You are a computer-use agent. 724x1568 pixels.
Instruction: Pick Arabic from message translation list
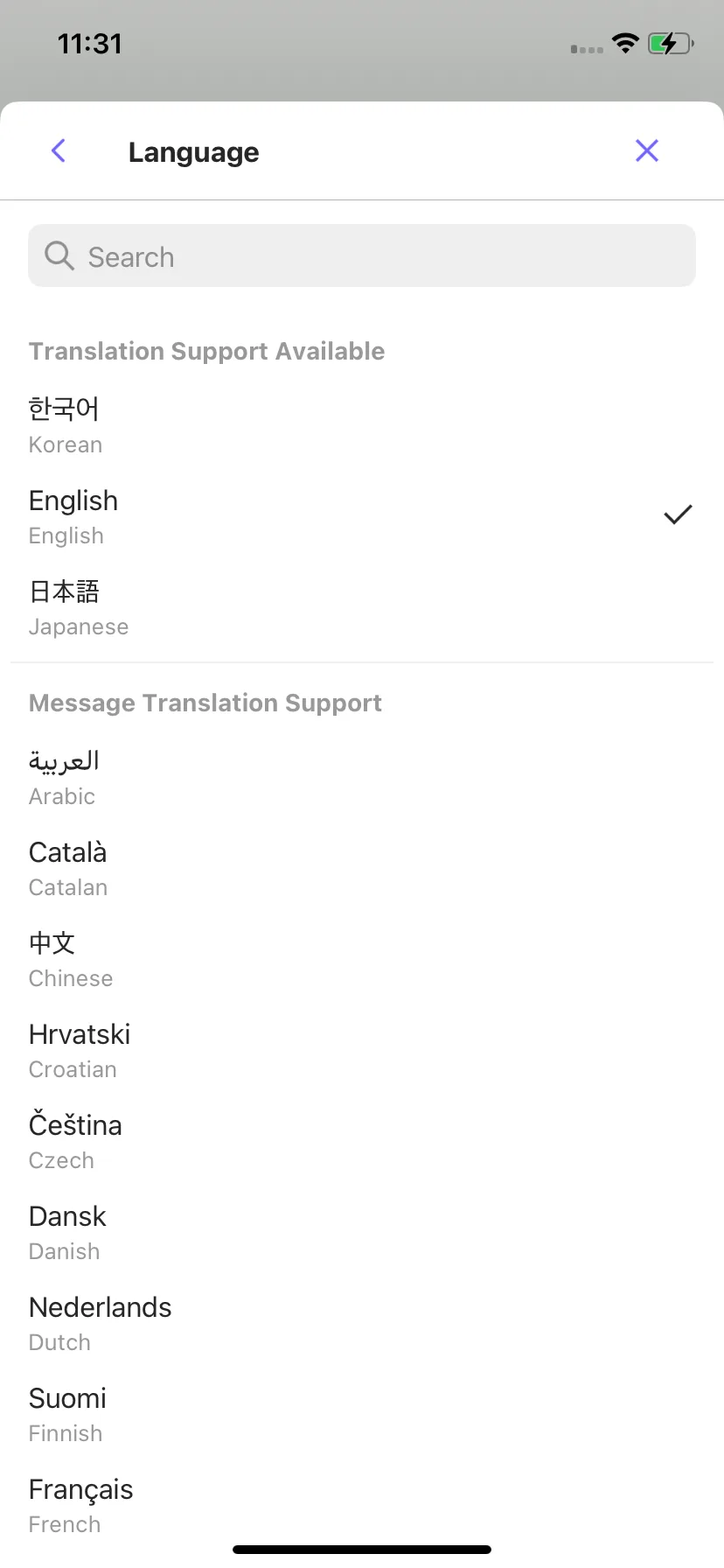click(362, 777)
